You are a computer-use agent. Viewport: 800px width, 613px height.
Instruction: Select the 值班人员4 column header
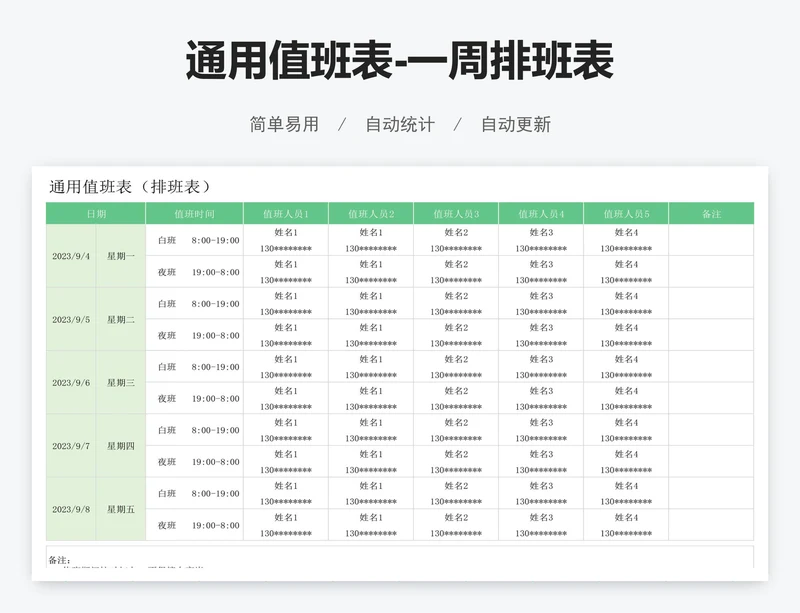[541, 213]
